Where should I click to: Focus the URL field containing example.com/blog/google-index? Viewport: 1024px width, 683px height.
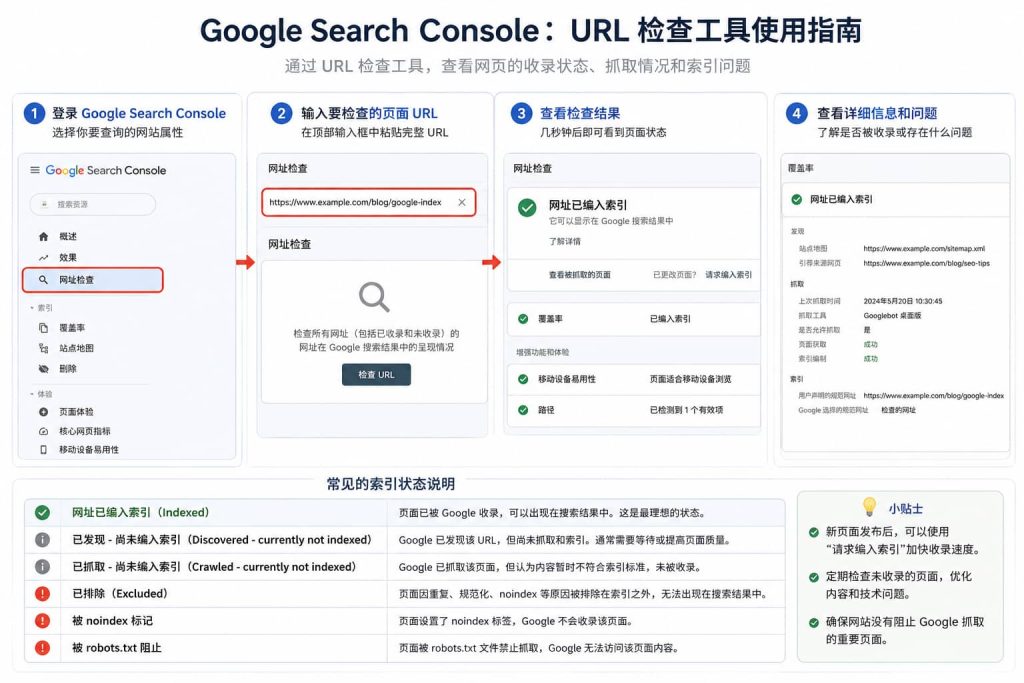pos(369,202)
